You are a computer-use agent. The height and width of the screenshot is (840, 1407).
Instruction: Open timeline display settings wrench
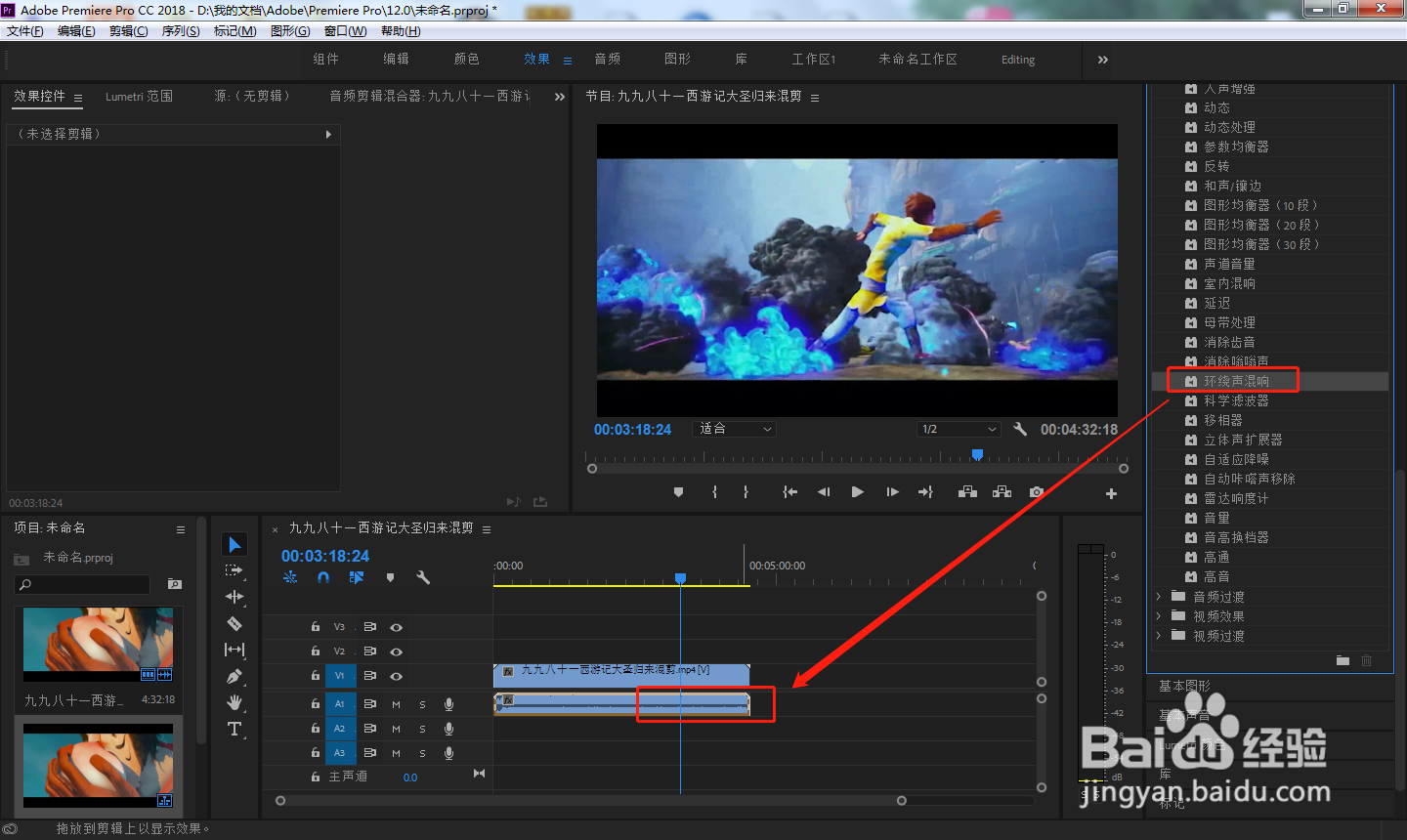tap(423, 577)
